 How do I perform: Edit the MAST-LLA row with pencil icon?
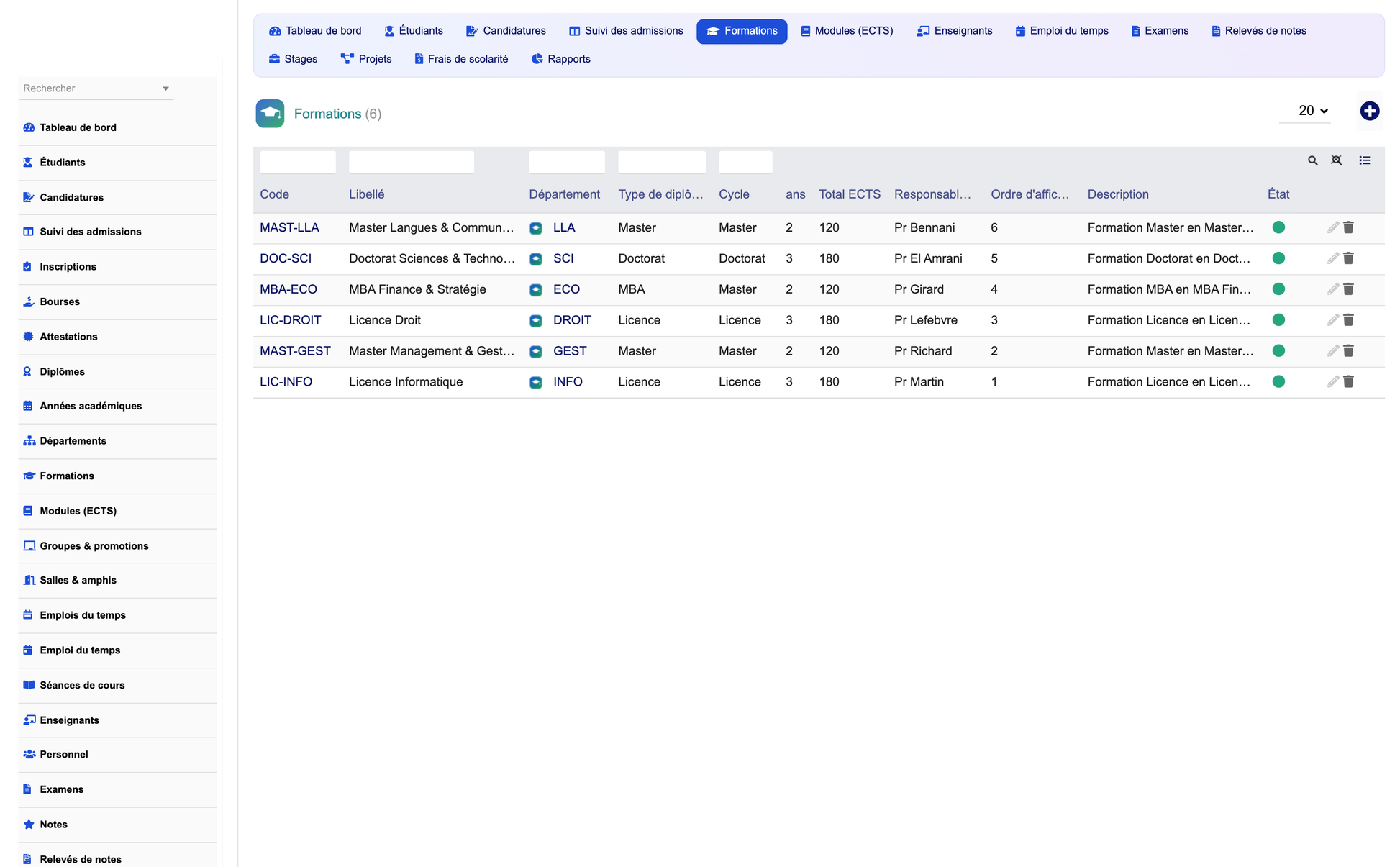pyautogui.click(x=1332, y=227)
